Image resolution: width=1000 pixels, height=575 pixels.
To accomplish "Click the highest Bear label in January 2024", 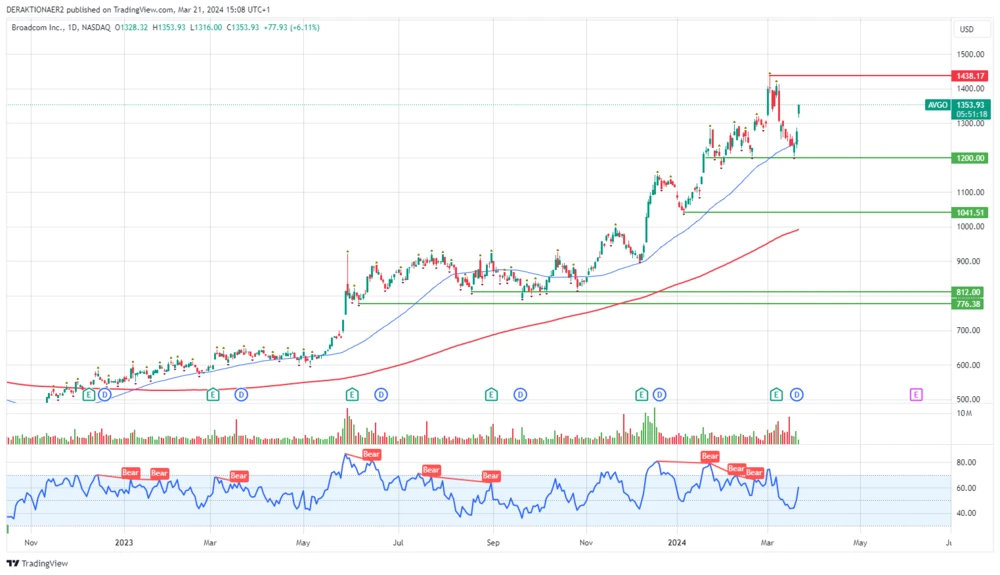I will (x=710, y=456).
